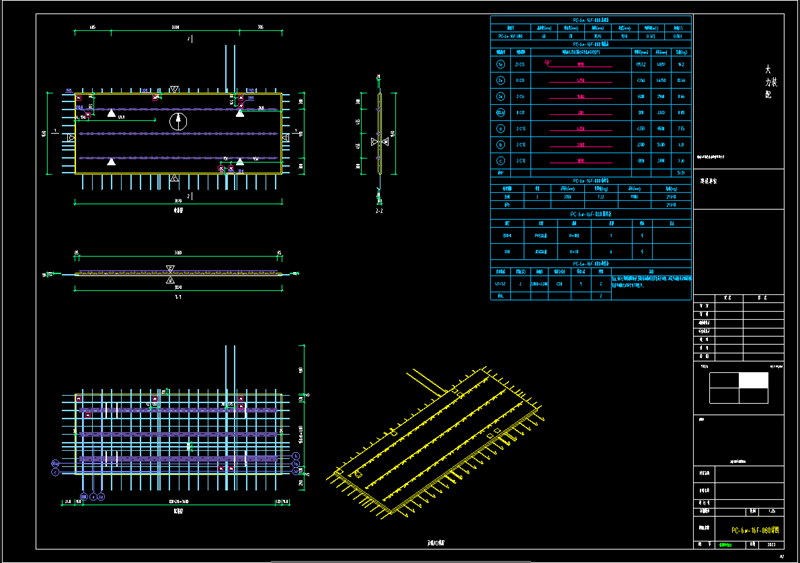The image size is (800, 563).
Task: Select the "1-1" section label below the elevation view
Action: [178, 297]
